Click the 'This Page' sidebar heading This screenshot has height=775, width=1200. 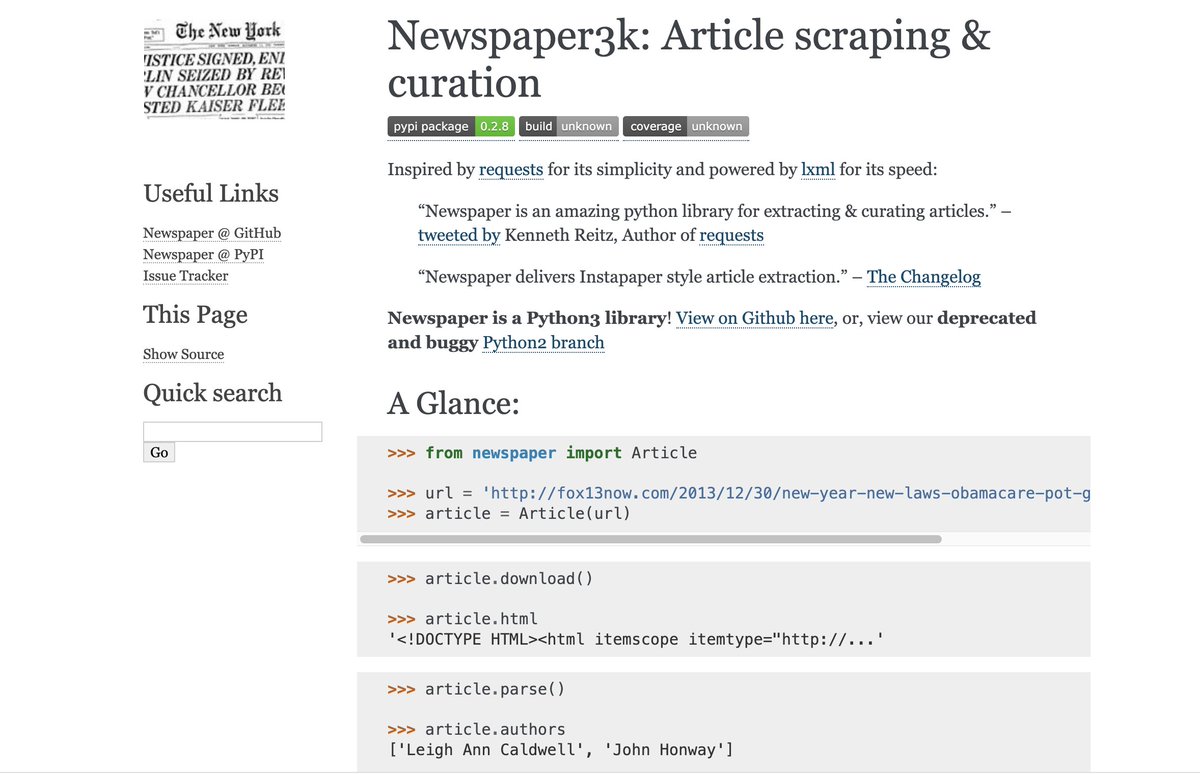(195, 314)
